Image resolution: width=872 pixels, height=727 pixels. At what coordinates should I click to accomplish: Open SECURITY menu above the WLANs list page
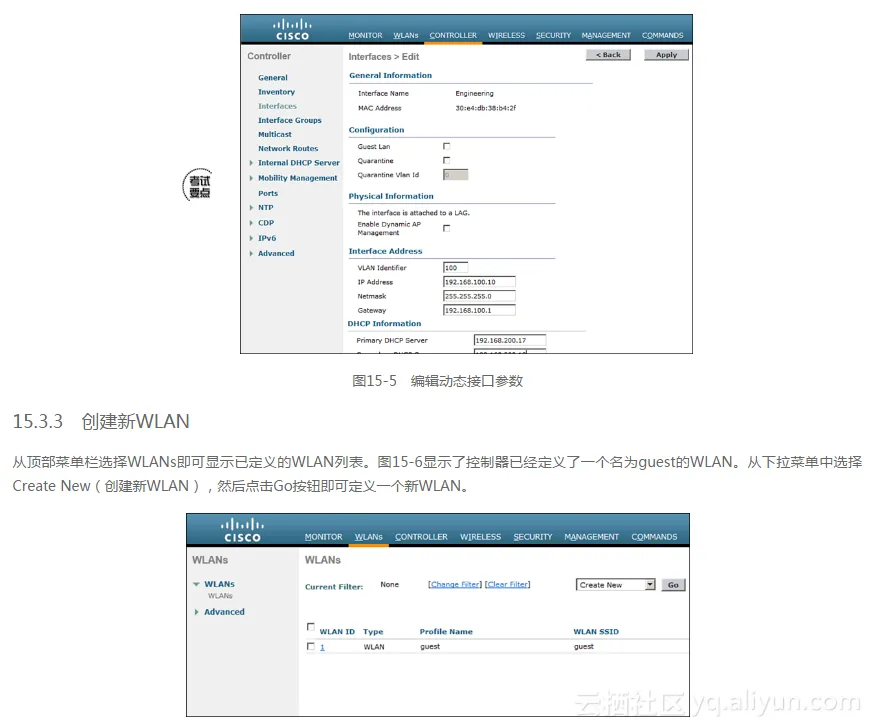coord(533,537)
